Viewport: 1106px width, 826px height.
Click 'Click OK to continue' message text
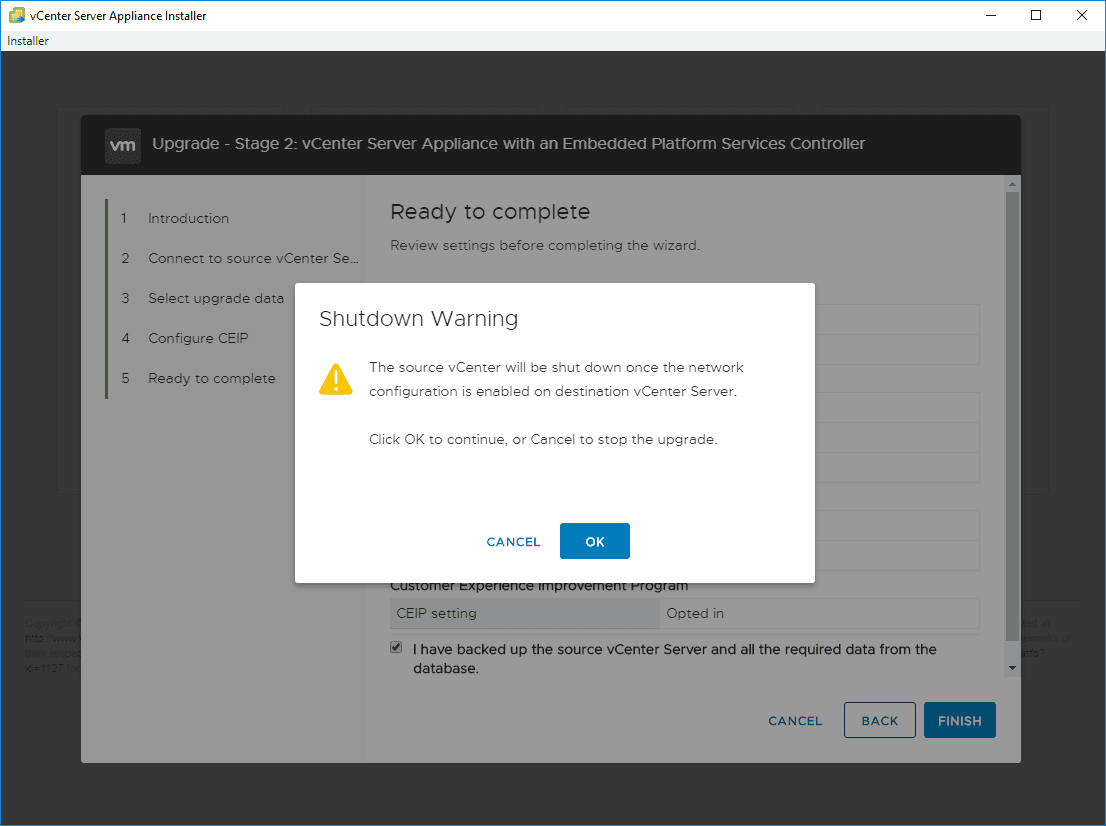543,439
